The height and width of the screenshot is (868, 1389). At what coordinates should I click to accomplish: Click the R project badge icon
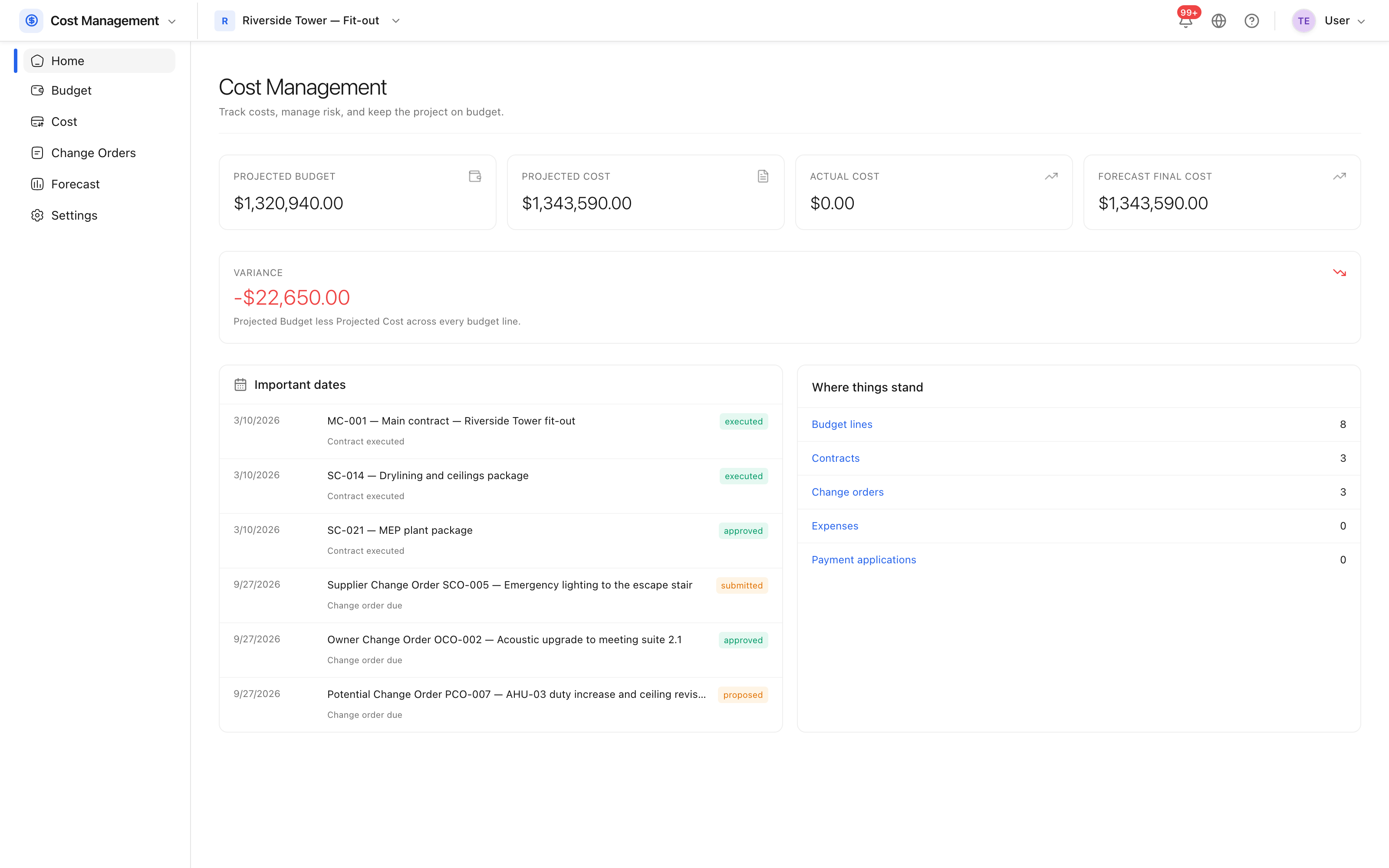[x=224, y=21]
